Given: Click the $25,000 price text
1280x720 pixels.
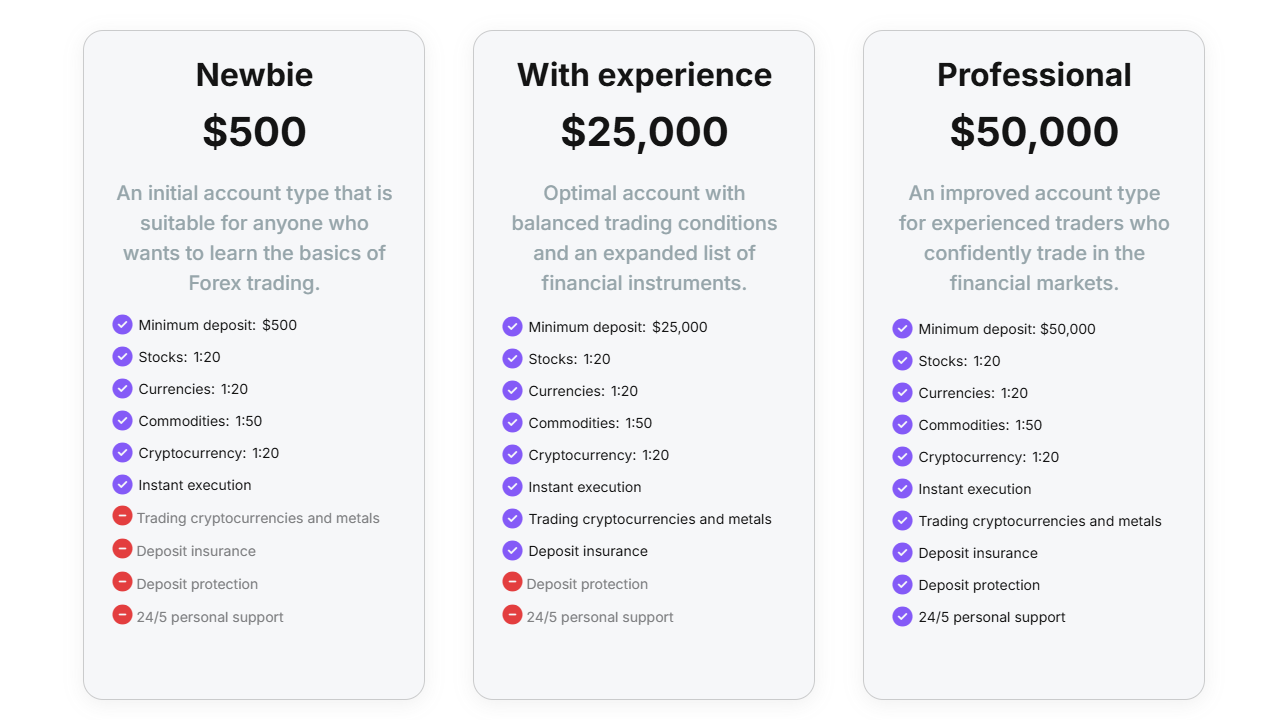Looking at the screenshot, I should [644, 132].
